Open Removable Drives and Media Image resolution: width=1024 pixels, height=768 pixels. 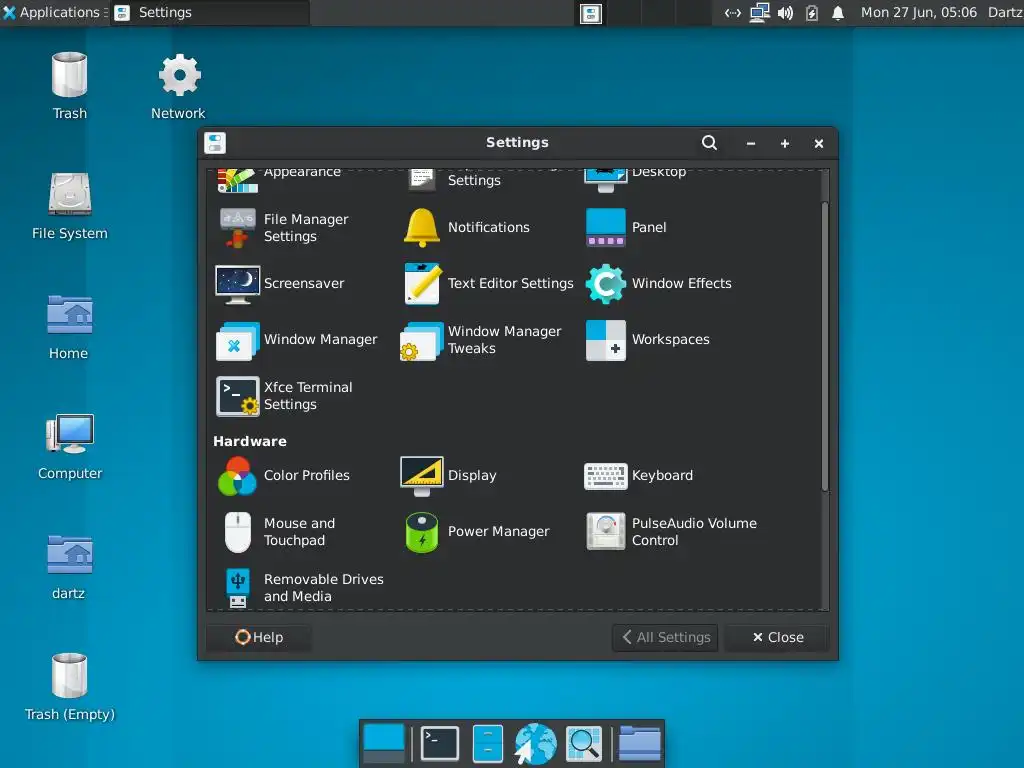[x=304, y=588]
